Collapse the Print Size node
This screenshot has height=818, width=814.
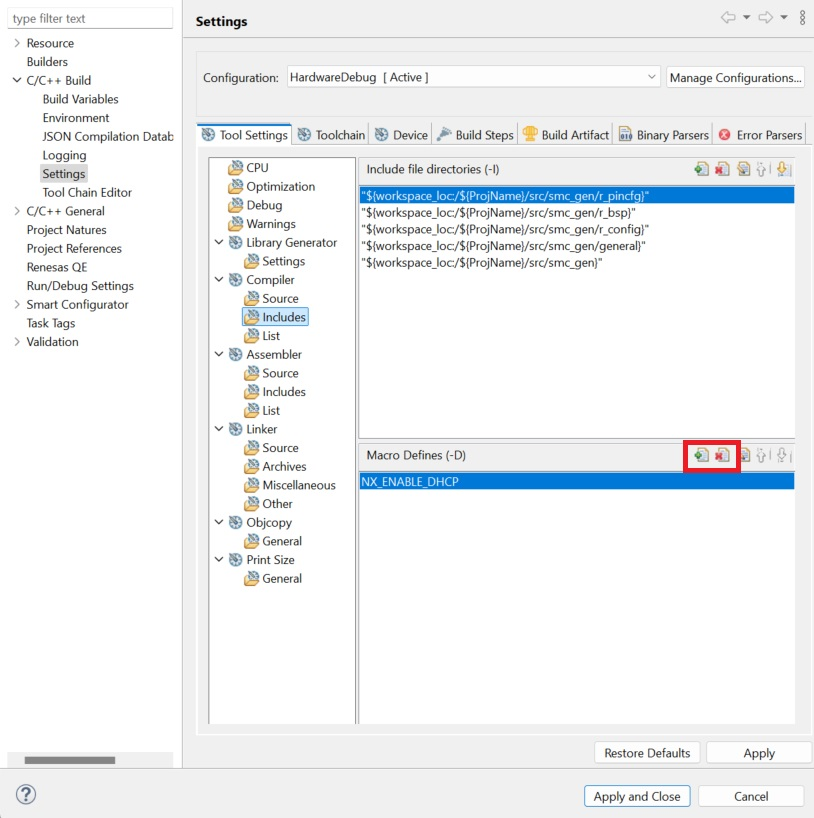(219, 560)
